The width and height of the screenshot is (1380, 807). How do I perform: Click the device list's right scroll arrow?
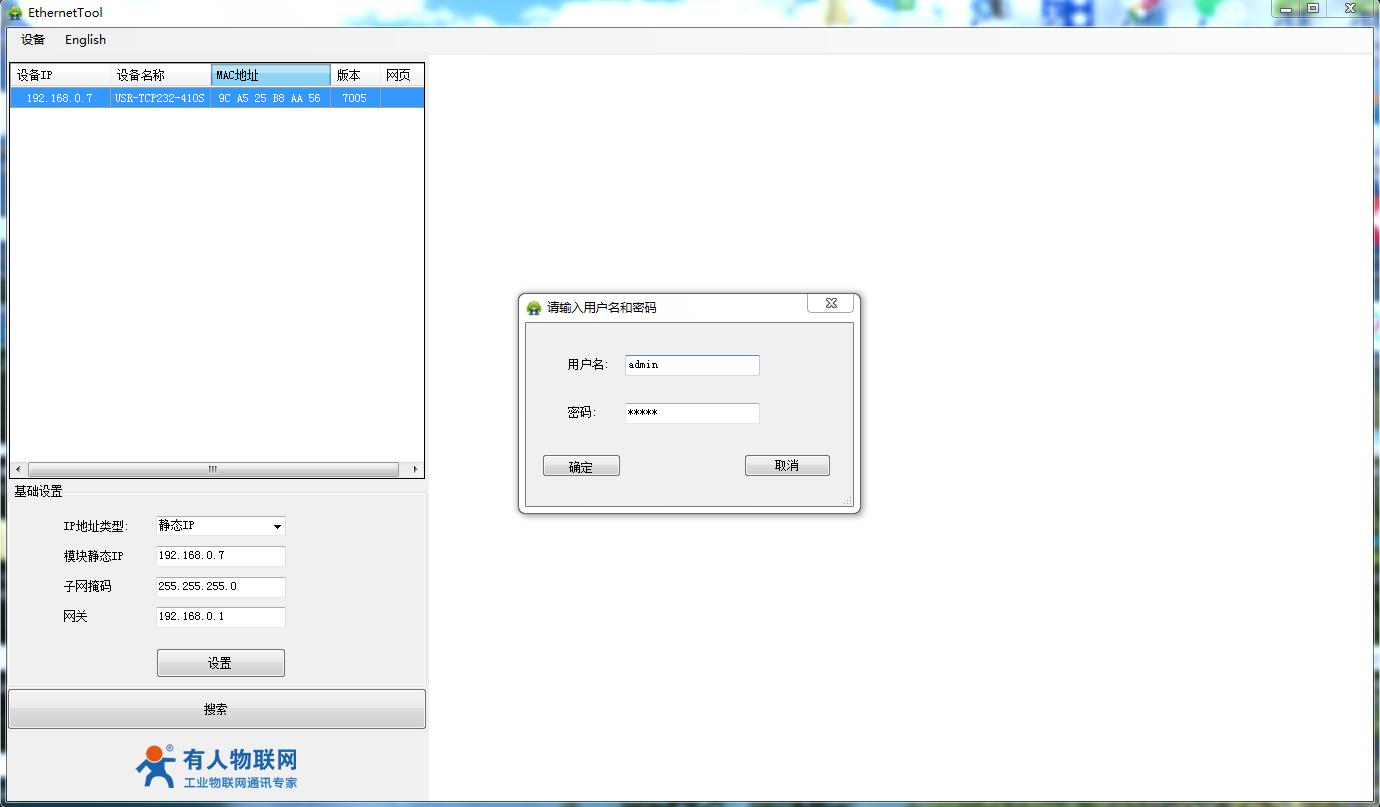(415, 469)
